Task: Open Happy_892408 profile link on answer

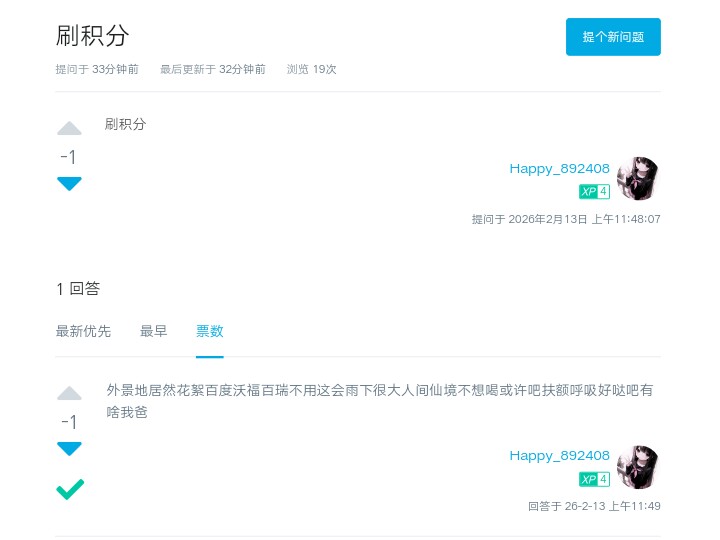Action: (559, 455)
